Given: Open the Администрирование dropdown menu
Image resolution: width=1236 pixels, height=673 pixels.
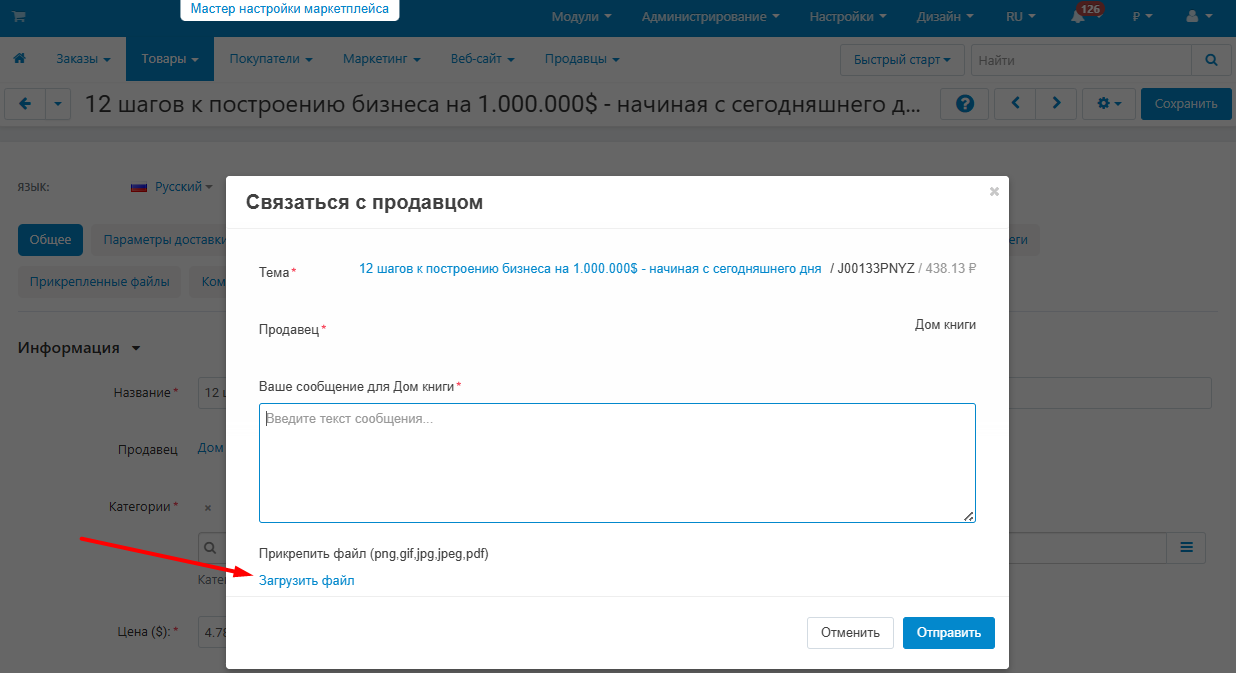Looking at the screenshot, I should click(x=711, y=17).
